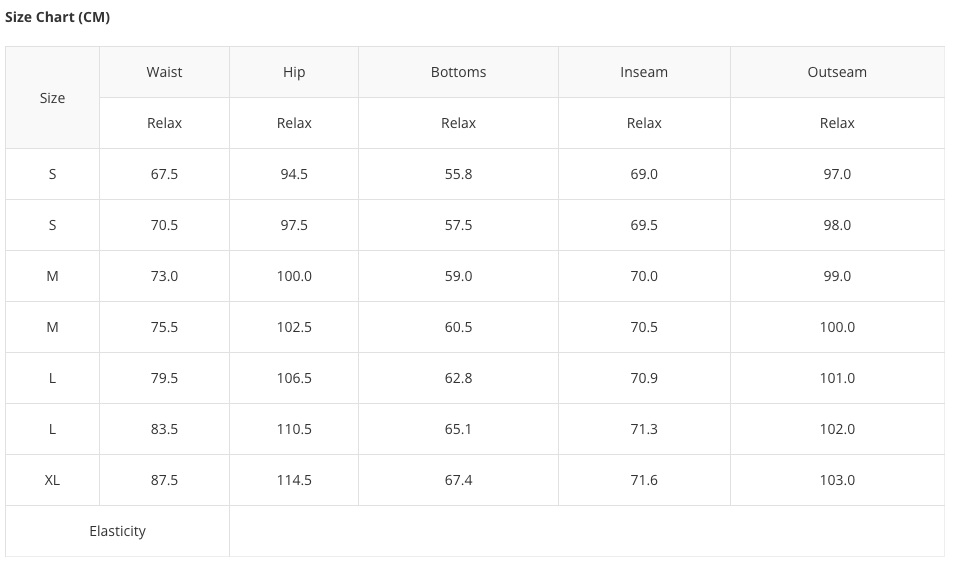962x579 pixels.
Task: Click the 67.5 waist value
Action: [164, 174]
